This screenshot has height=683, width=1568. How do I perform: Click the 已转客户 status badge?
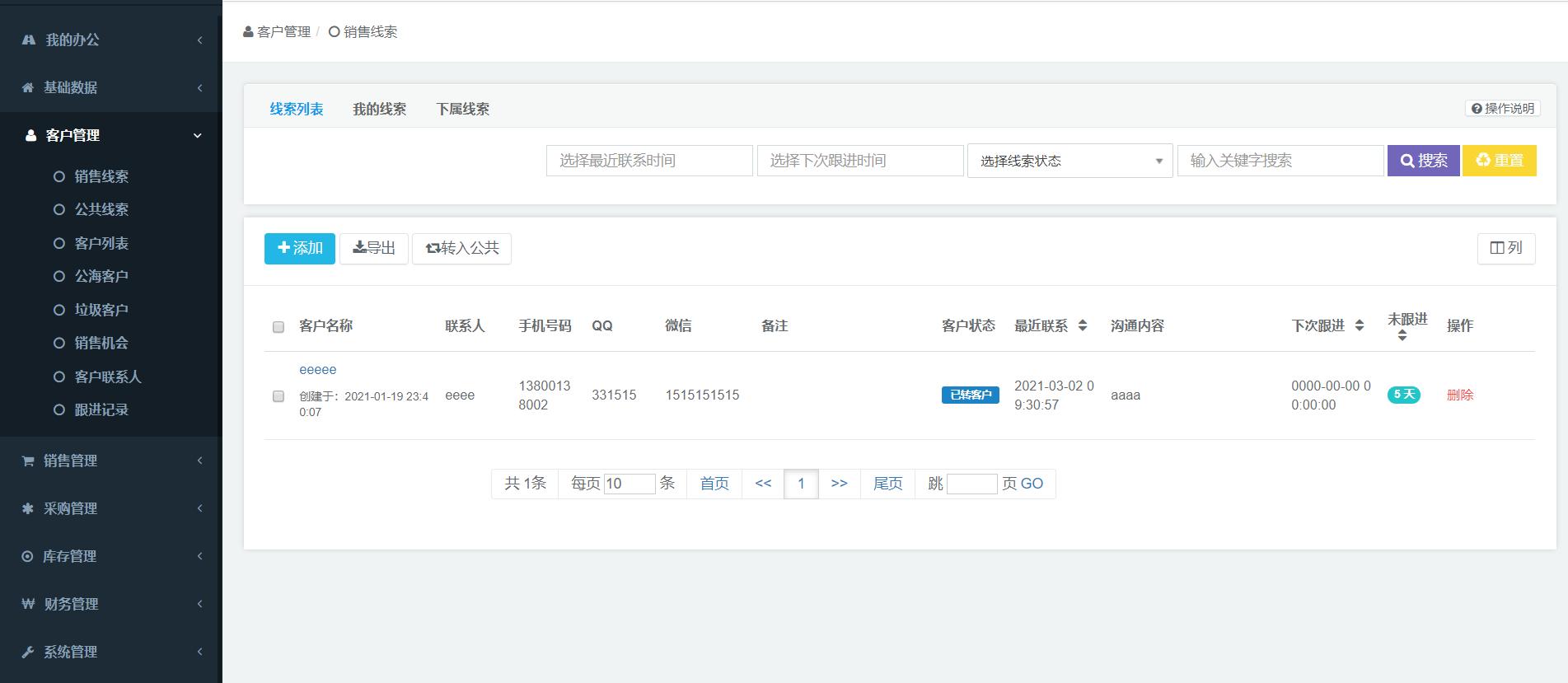point(971,395)
